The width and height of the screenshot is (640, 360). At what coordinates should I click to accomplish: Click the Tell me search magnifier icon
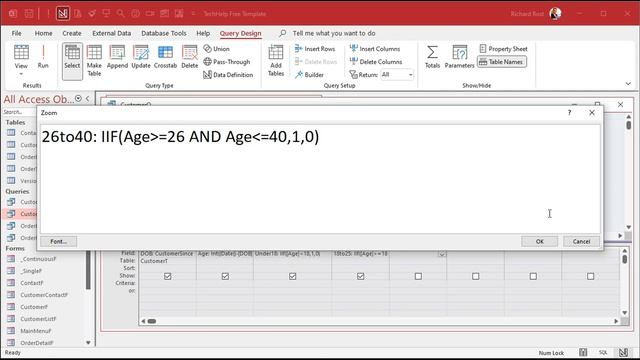tap(282, 33)
